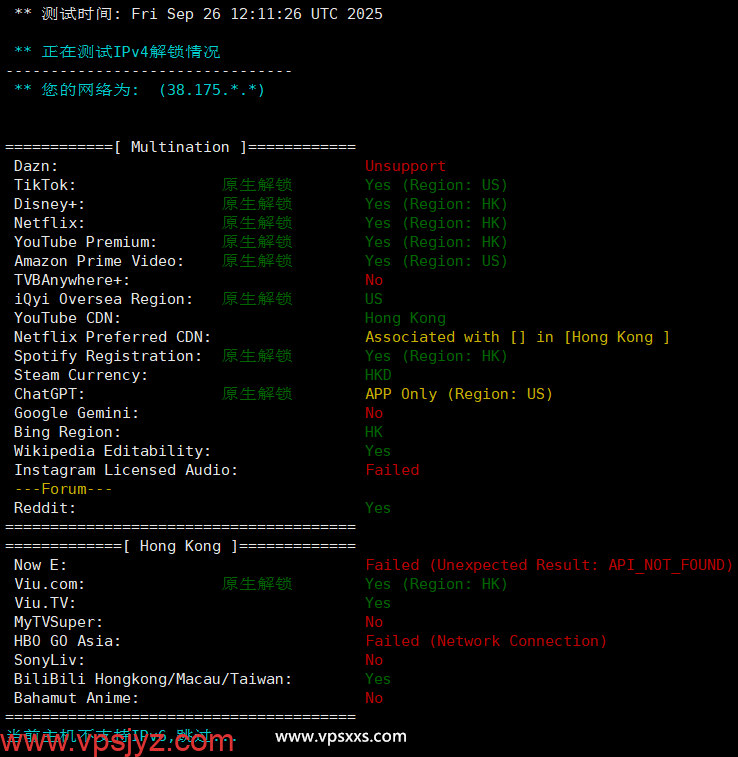Select the Bahamut Anime label
Viewport: 738px width, 757px height.
(x=76, y=698)
